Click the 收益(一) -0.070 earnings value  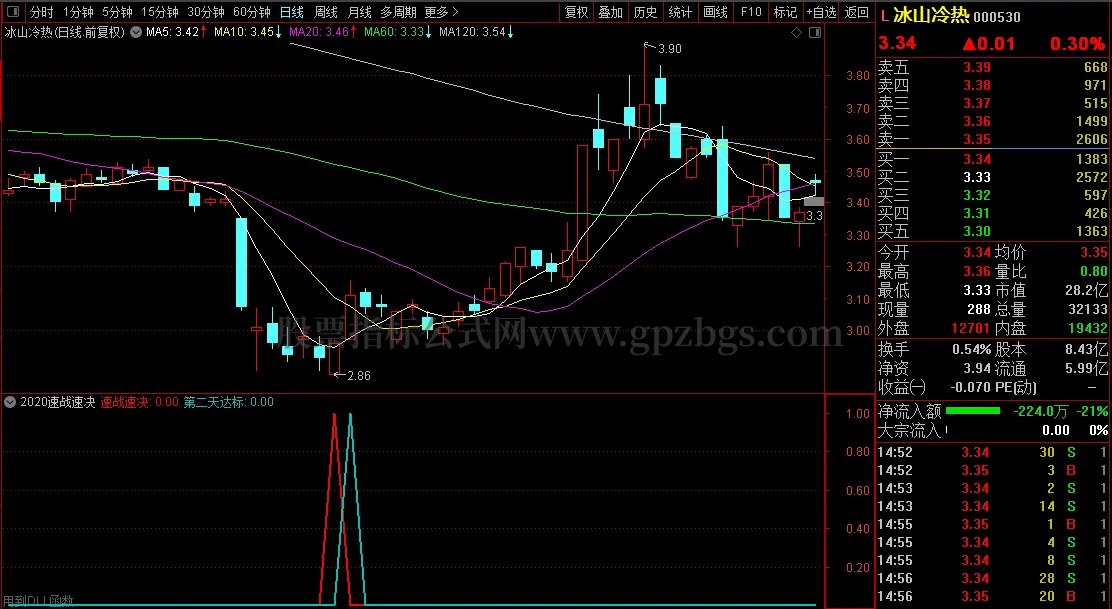[972, 388]
